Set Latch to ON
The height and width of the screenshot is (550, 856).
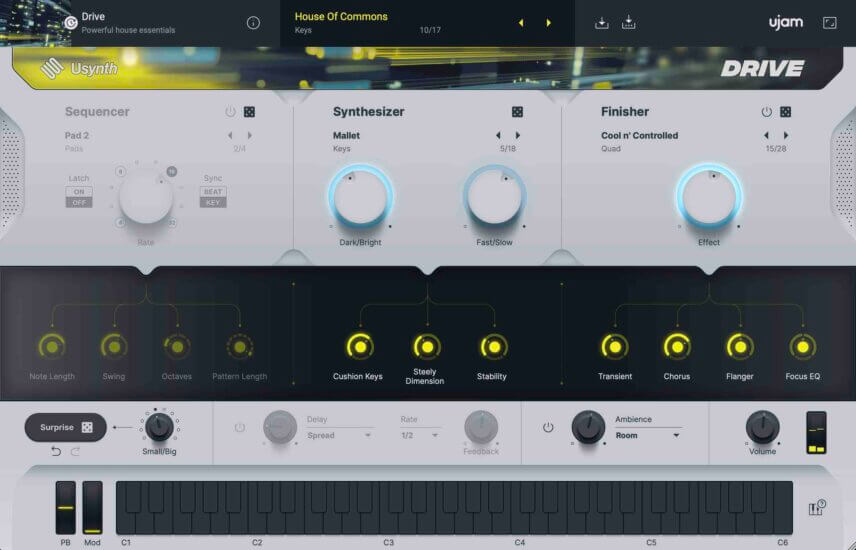click(x=79, y=192)
